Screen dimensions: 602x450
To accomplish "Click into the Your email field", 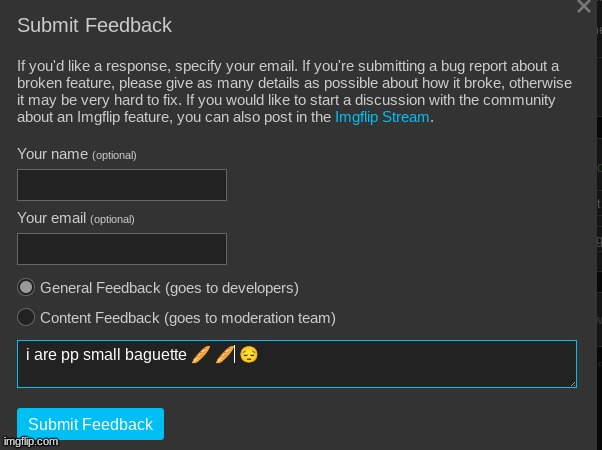I will coord(122,249).
